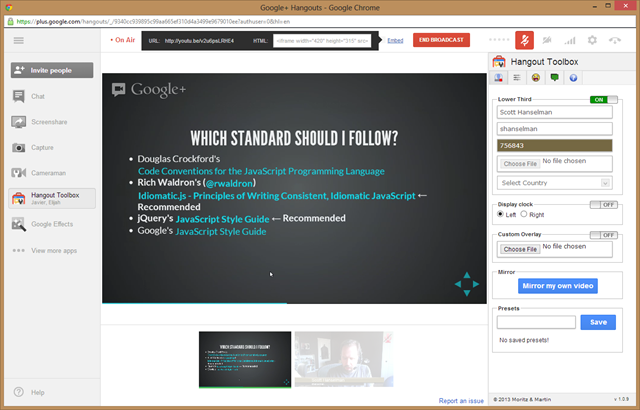Open the Toolbox emoticon face tab
Viewport: 640px width, 410px height.
536,78
